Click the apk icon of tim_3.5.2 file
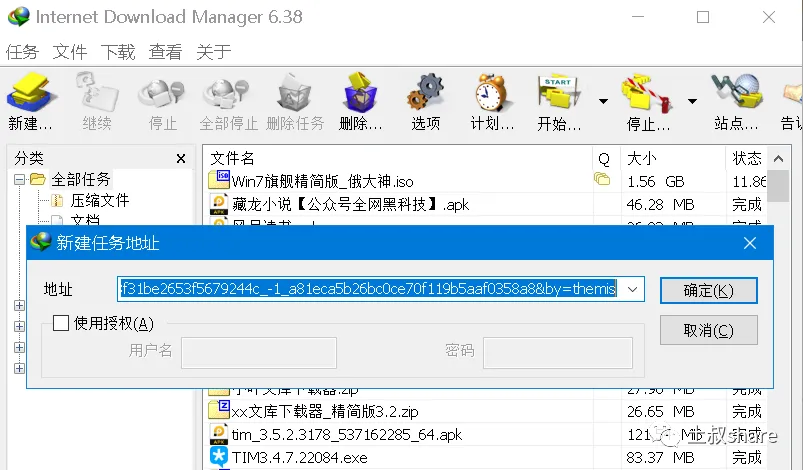This screenshot has width=803, height=470. tap(219, 434)
